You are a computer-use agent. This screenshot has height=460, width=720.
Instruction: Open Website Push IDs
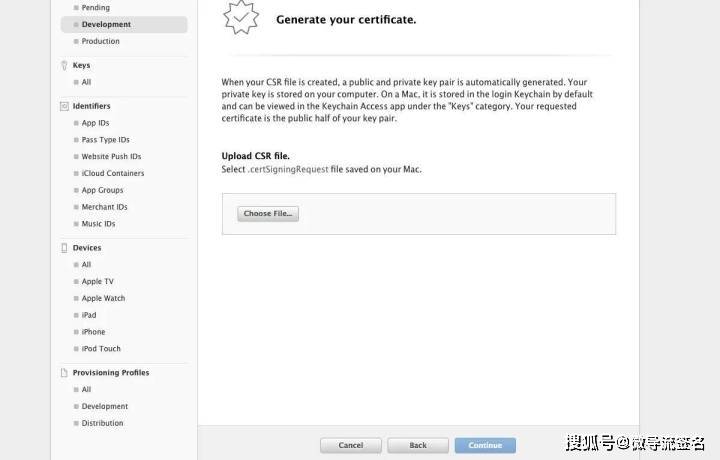pos(112,157)
